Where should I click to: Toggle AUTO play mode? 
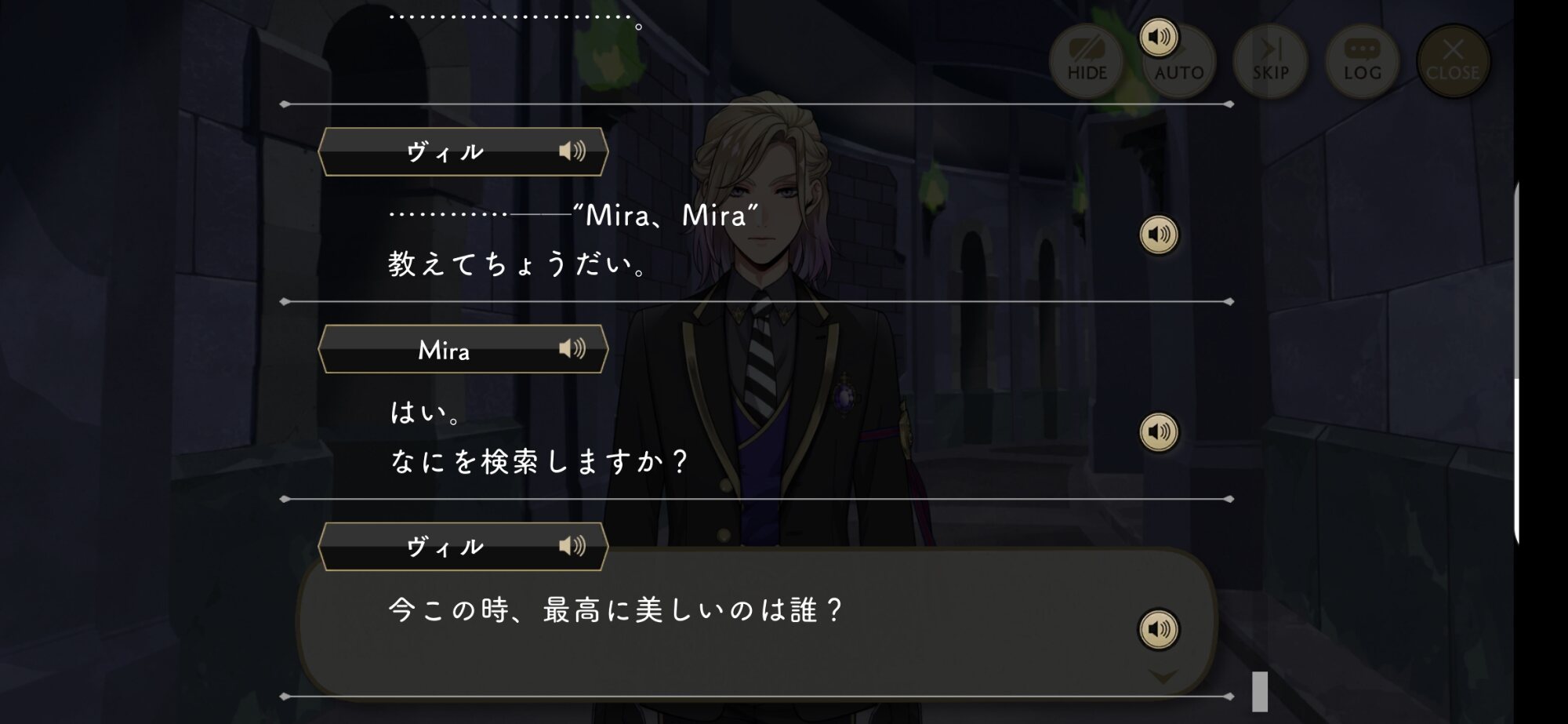1179,60
